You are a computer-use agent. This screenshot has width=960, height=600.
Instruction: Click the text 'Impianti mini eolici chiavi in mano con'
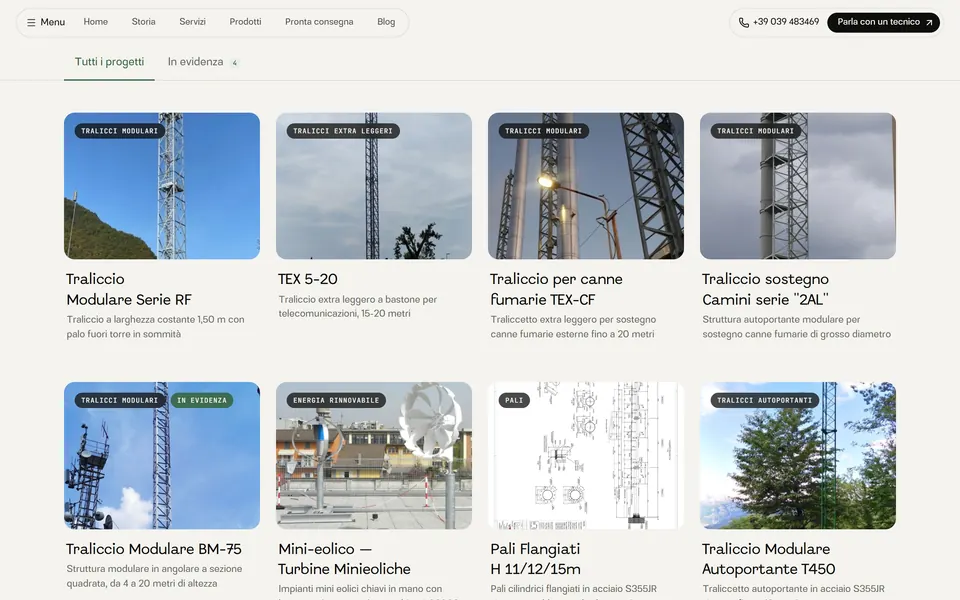(x=360, y=589)
